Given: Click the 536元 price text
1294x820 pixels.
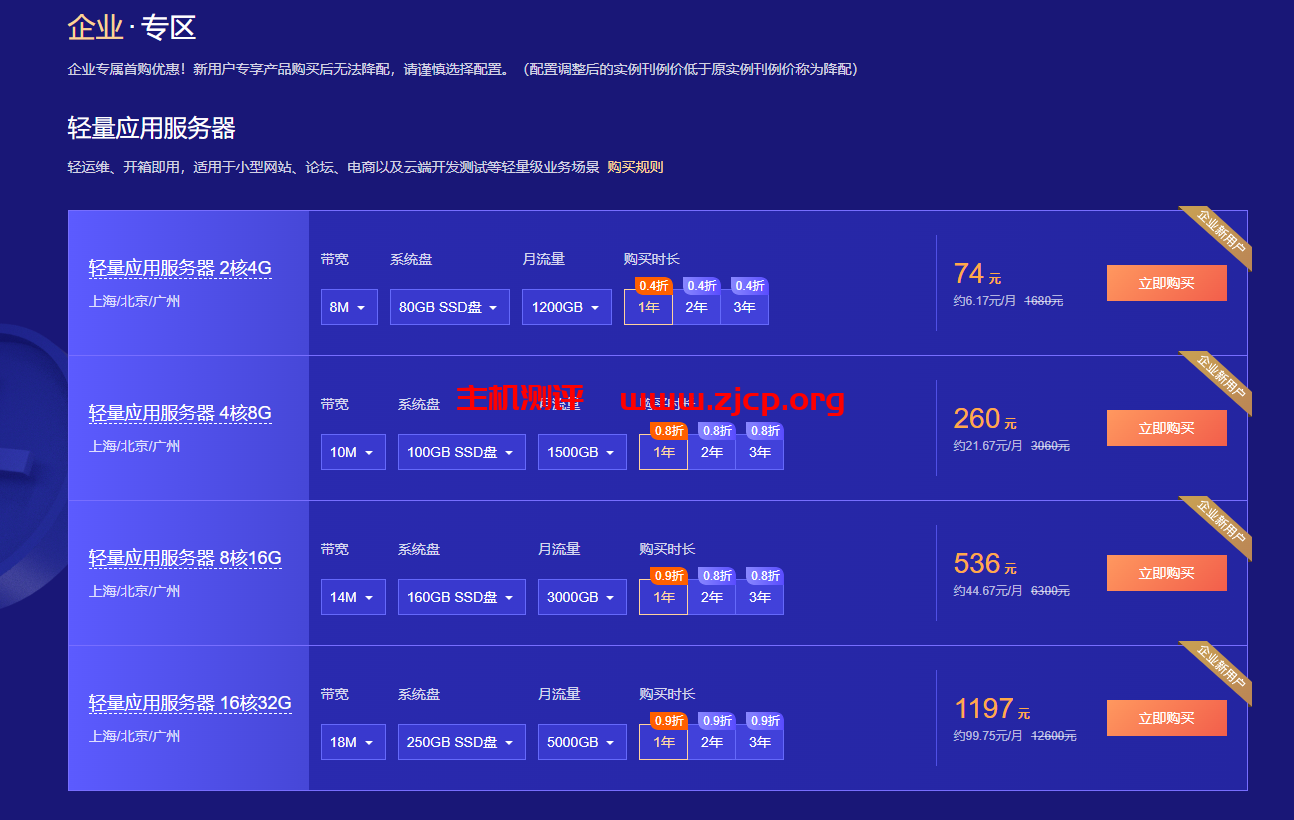Looking at the screenshot, I should point(985,563).
